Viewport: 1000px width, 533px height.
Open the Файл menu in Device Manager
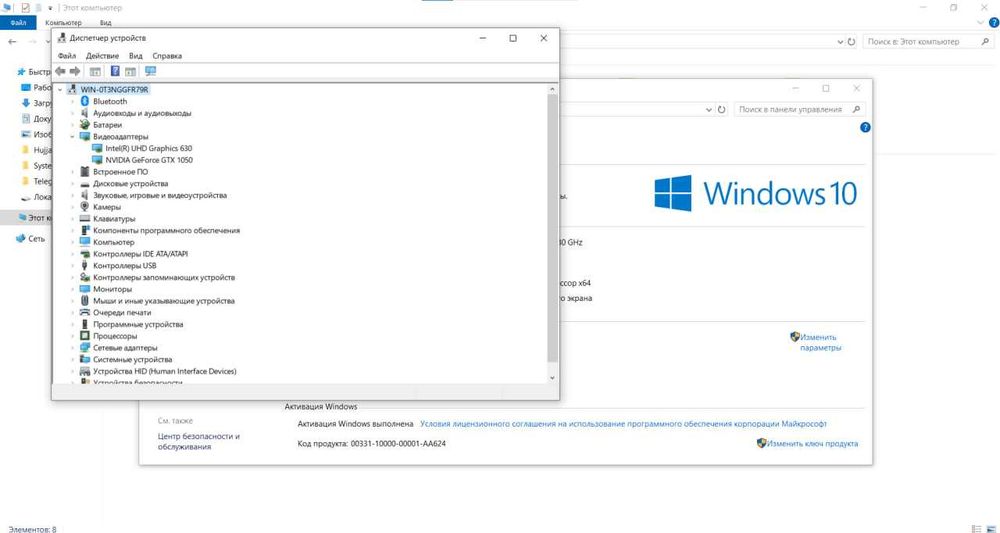pyautogui.click(x=66, y=55)
